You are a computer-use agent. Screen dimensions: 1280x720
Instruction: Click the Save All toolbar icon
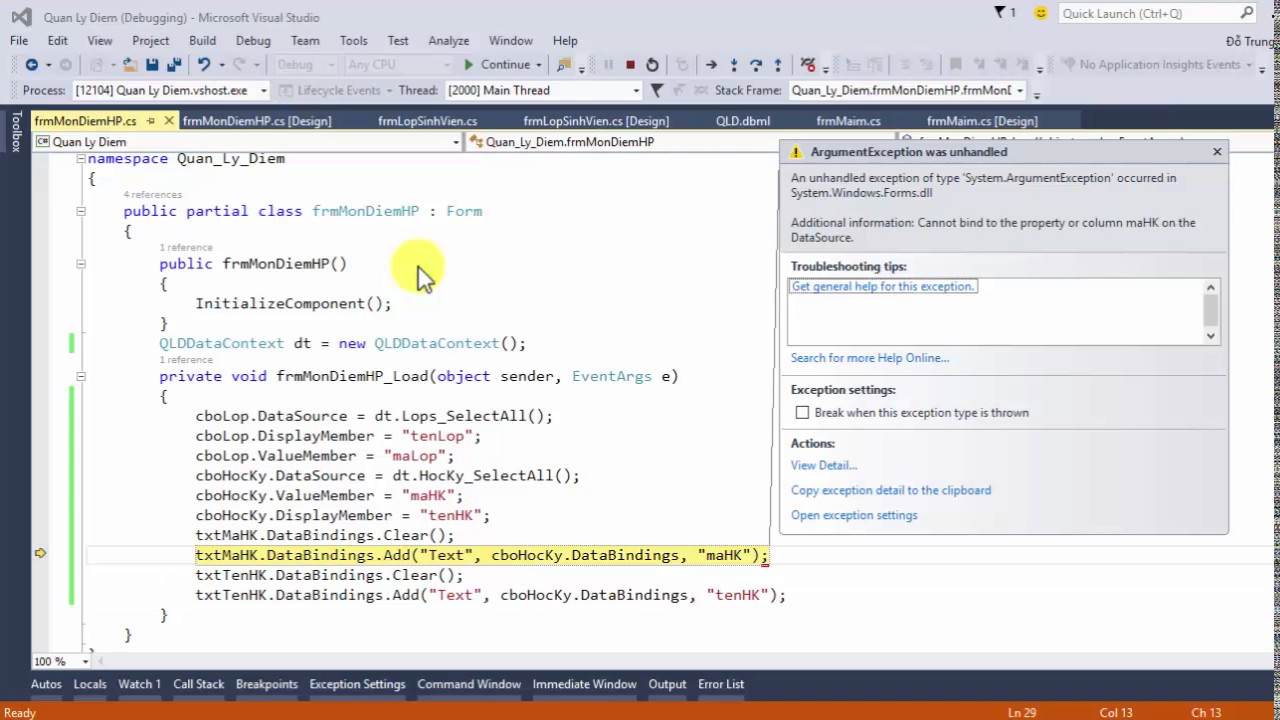pyautogui.click(x=174, y=65)
